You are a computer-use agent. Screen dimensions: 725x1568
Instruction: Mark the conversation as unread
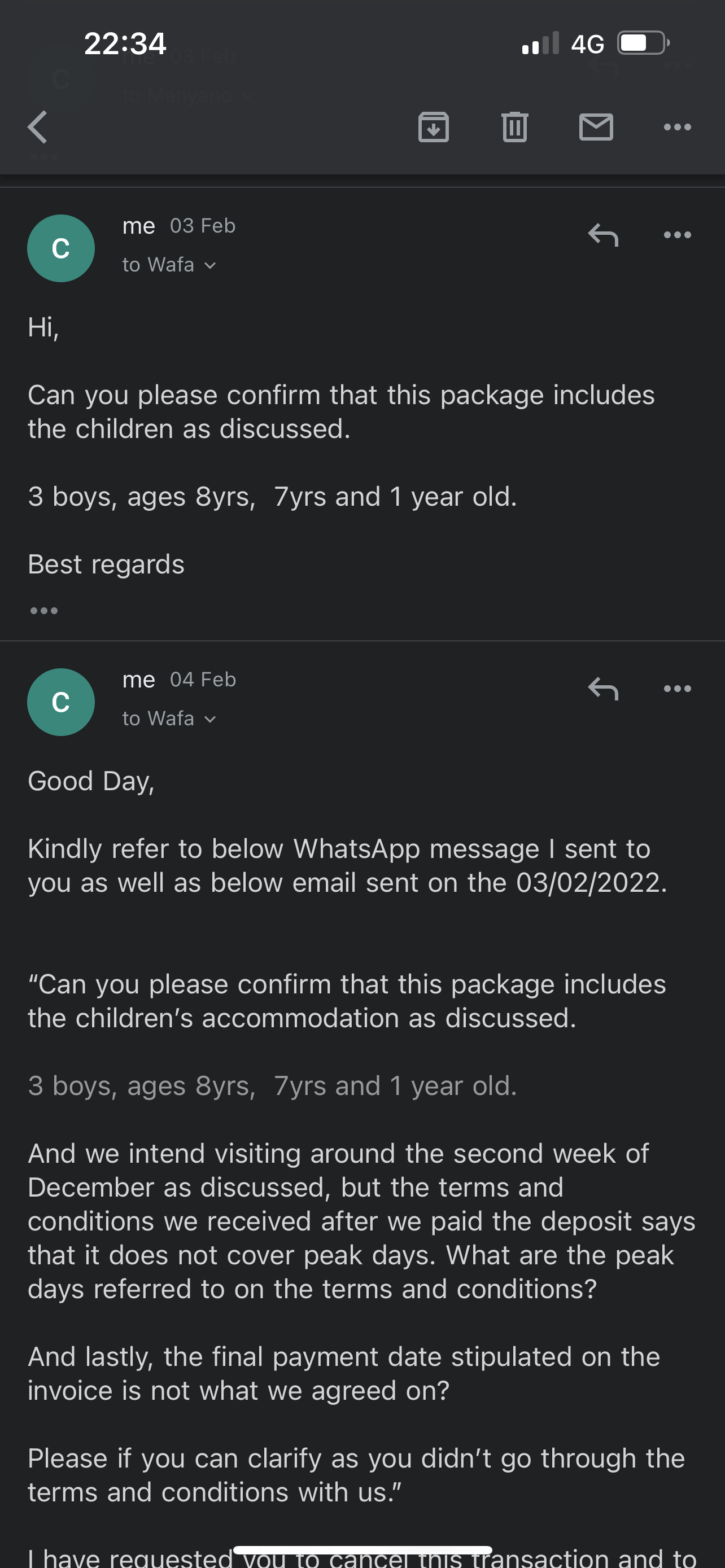pyautogui.click(x=596, y=127)
